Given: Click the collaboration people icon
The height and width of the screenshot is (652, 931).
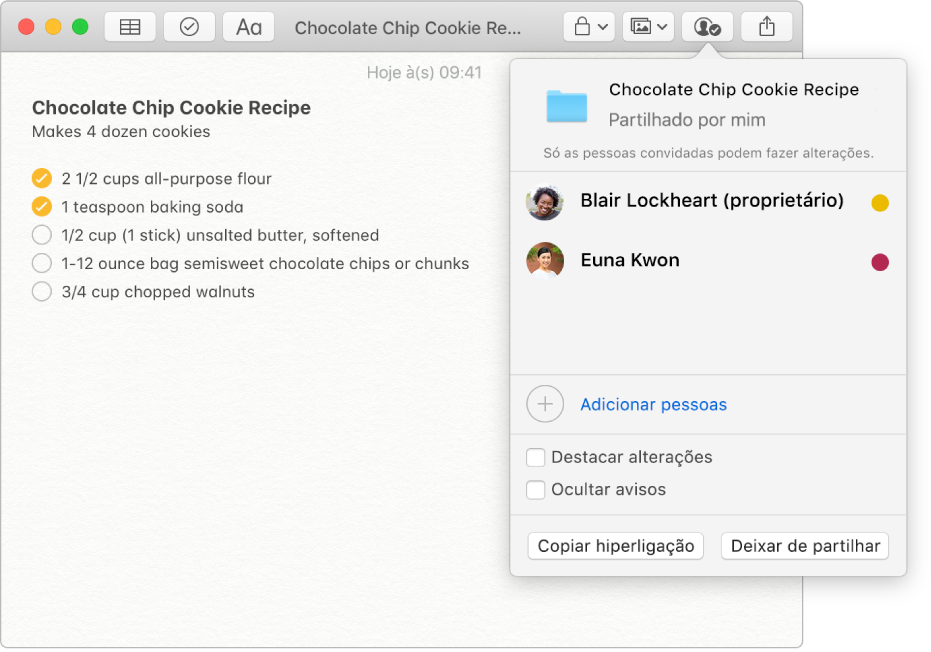Looking at the screenshot, I should [x=707, y=27].
